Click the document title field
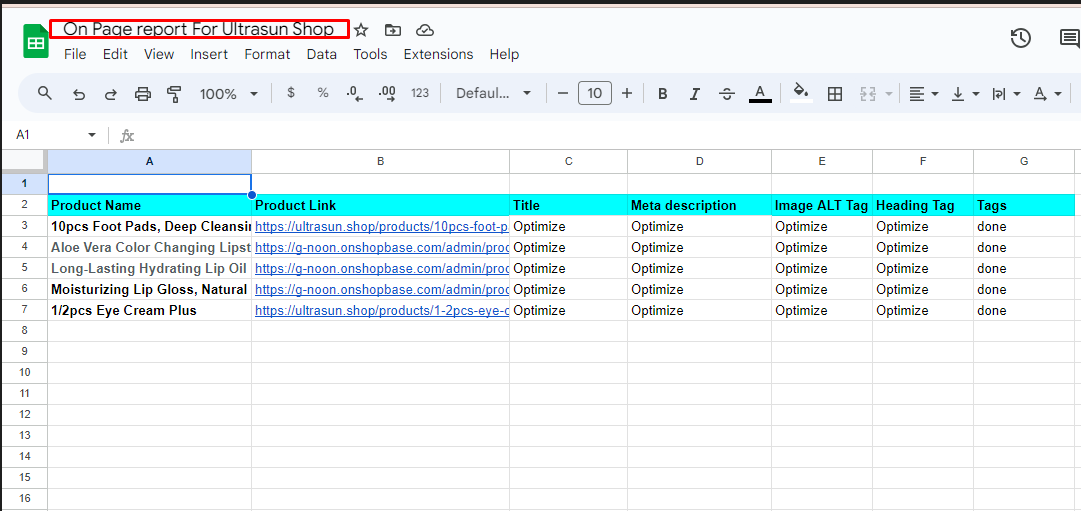1081x511 pixels. [199, 29]
